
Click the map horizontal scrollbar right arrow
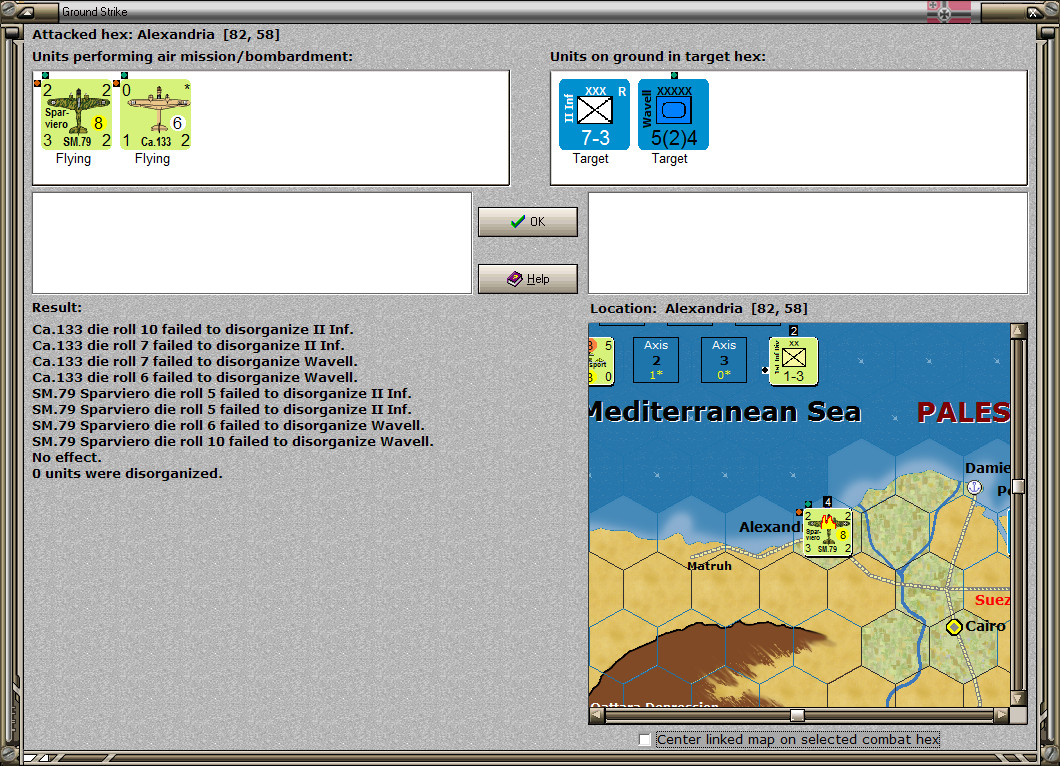click(x=1002, y=715)
